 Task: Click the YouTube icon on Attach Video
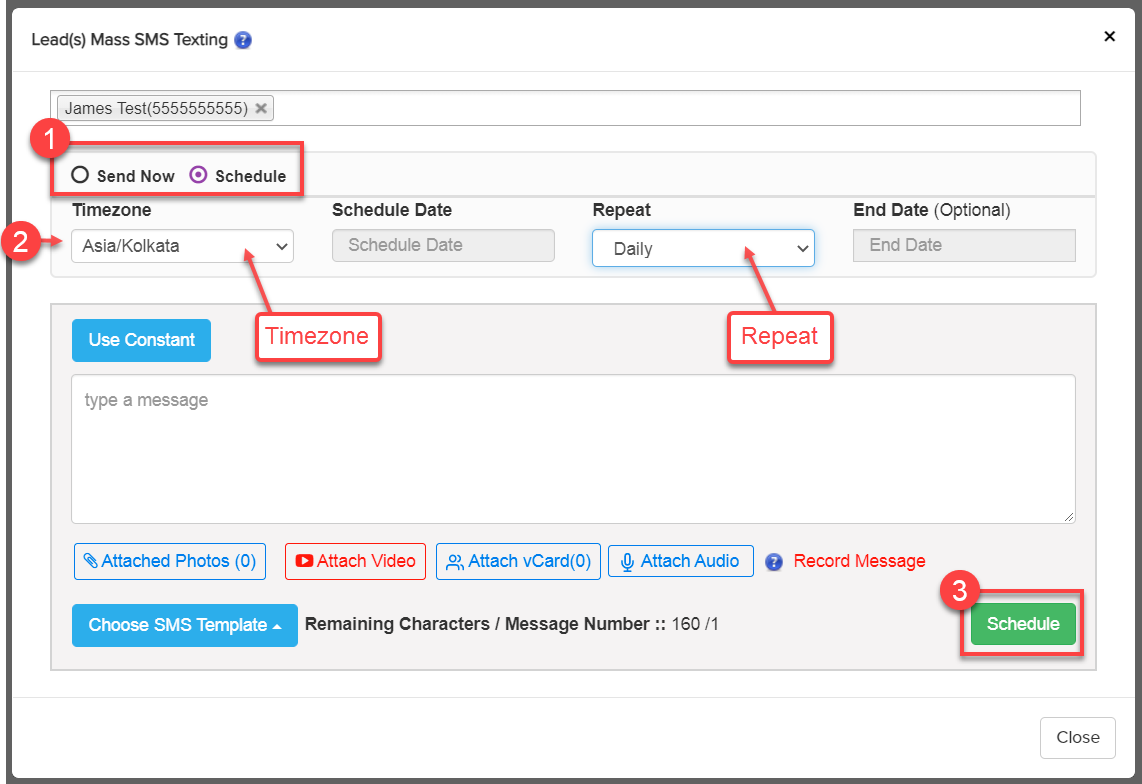pos(304,562)
